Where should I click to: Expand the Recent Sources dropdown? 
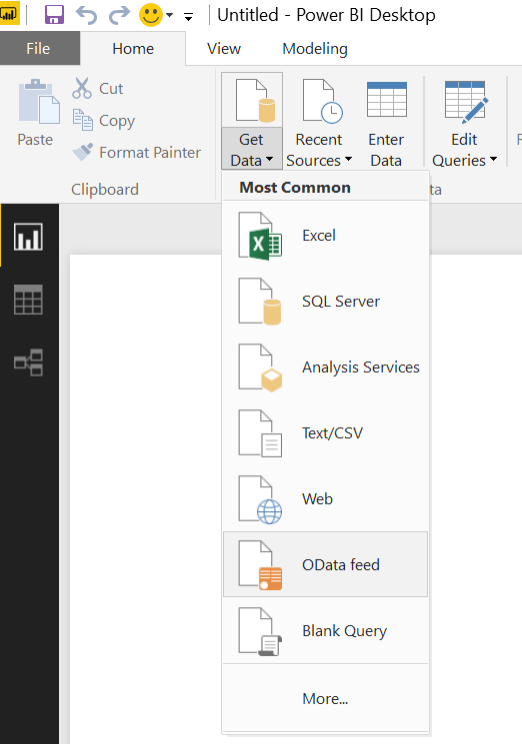319,150
